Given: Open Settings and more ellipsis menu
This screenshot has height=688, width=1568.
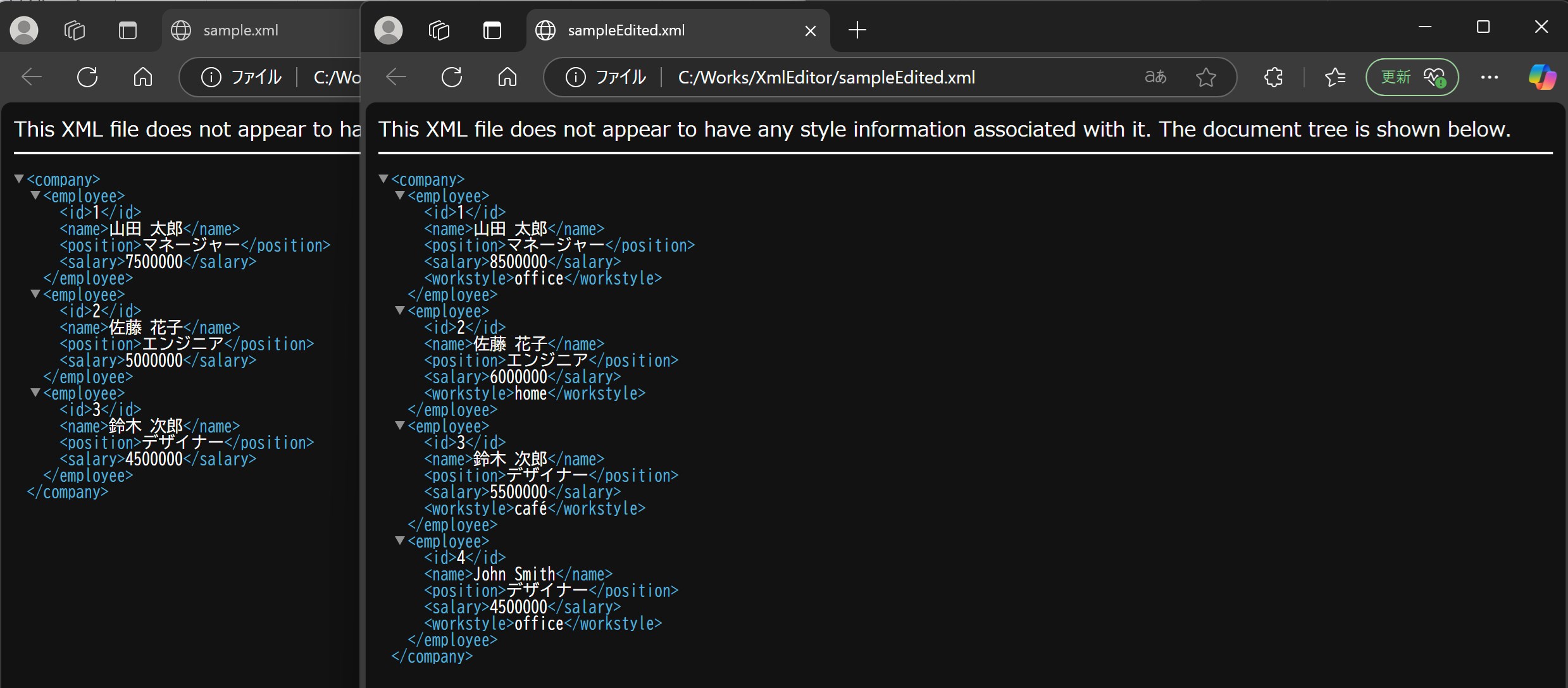Looking at the screenshot, I should (1490, 77).
